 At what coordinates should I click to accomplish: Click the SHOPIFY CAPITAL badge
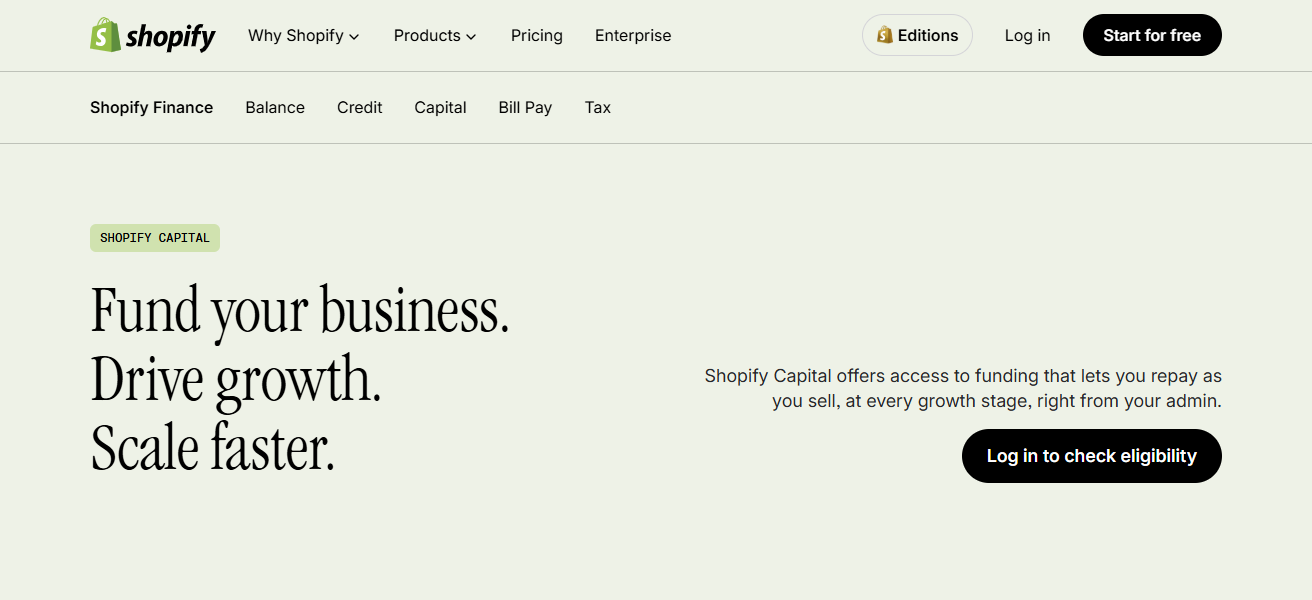pyautogui.click(x=154, y=237)
